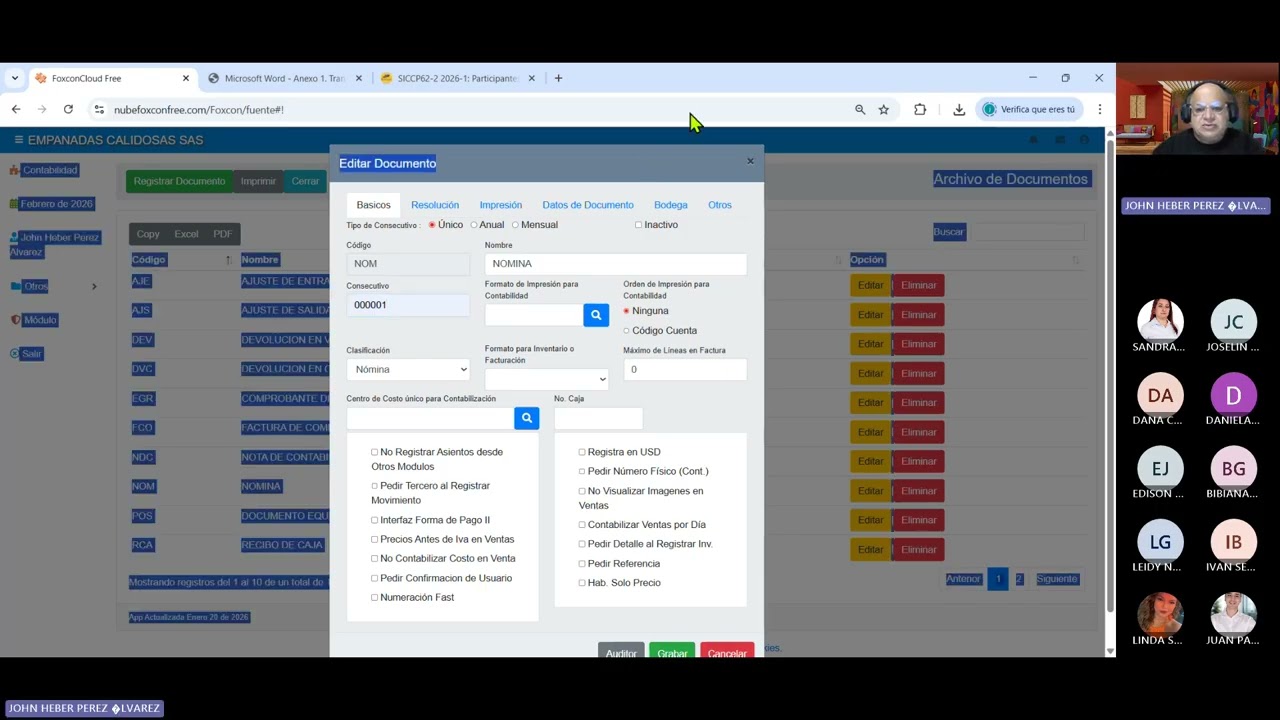The width and height of the screenshot is (1280, 720).
Task: Check Precios Antes de Iva en Ventas
Action: 375,539
